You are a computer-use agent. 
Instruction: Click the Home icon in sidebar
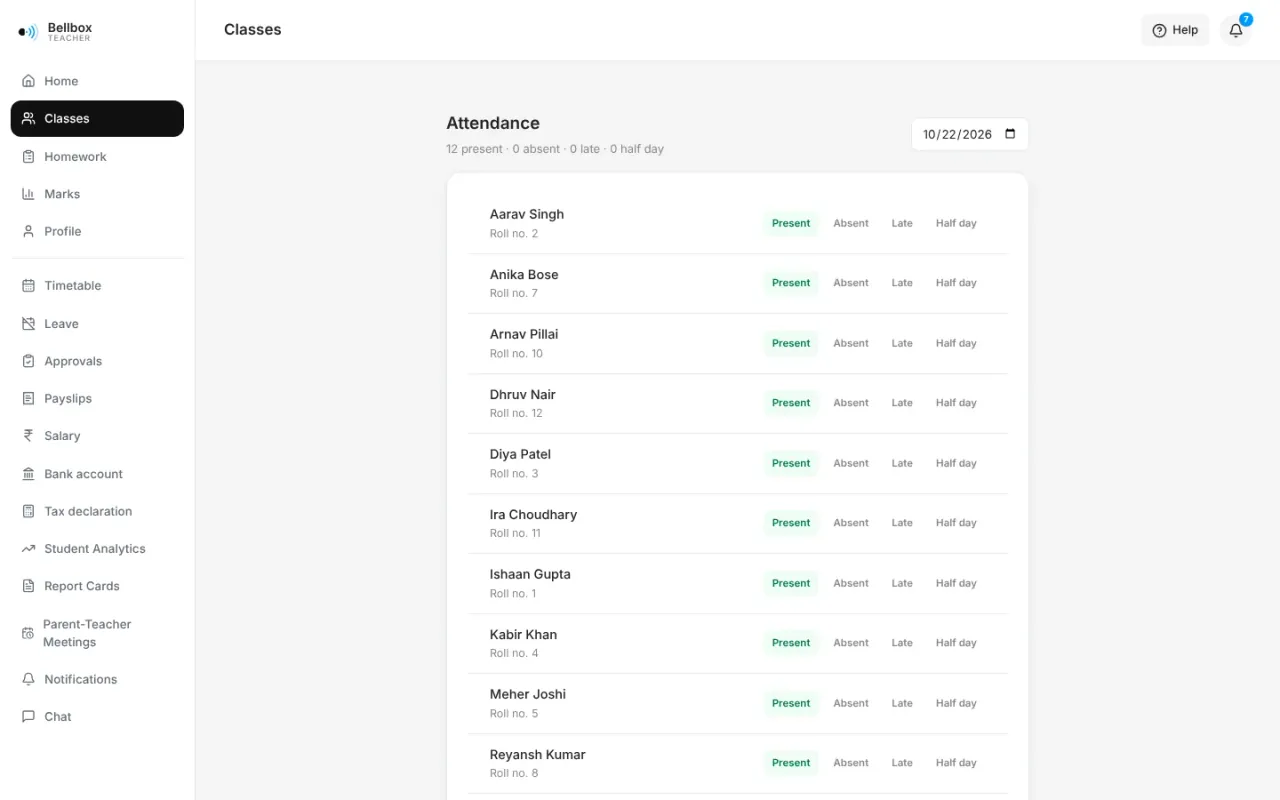point(28,81)
